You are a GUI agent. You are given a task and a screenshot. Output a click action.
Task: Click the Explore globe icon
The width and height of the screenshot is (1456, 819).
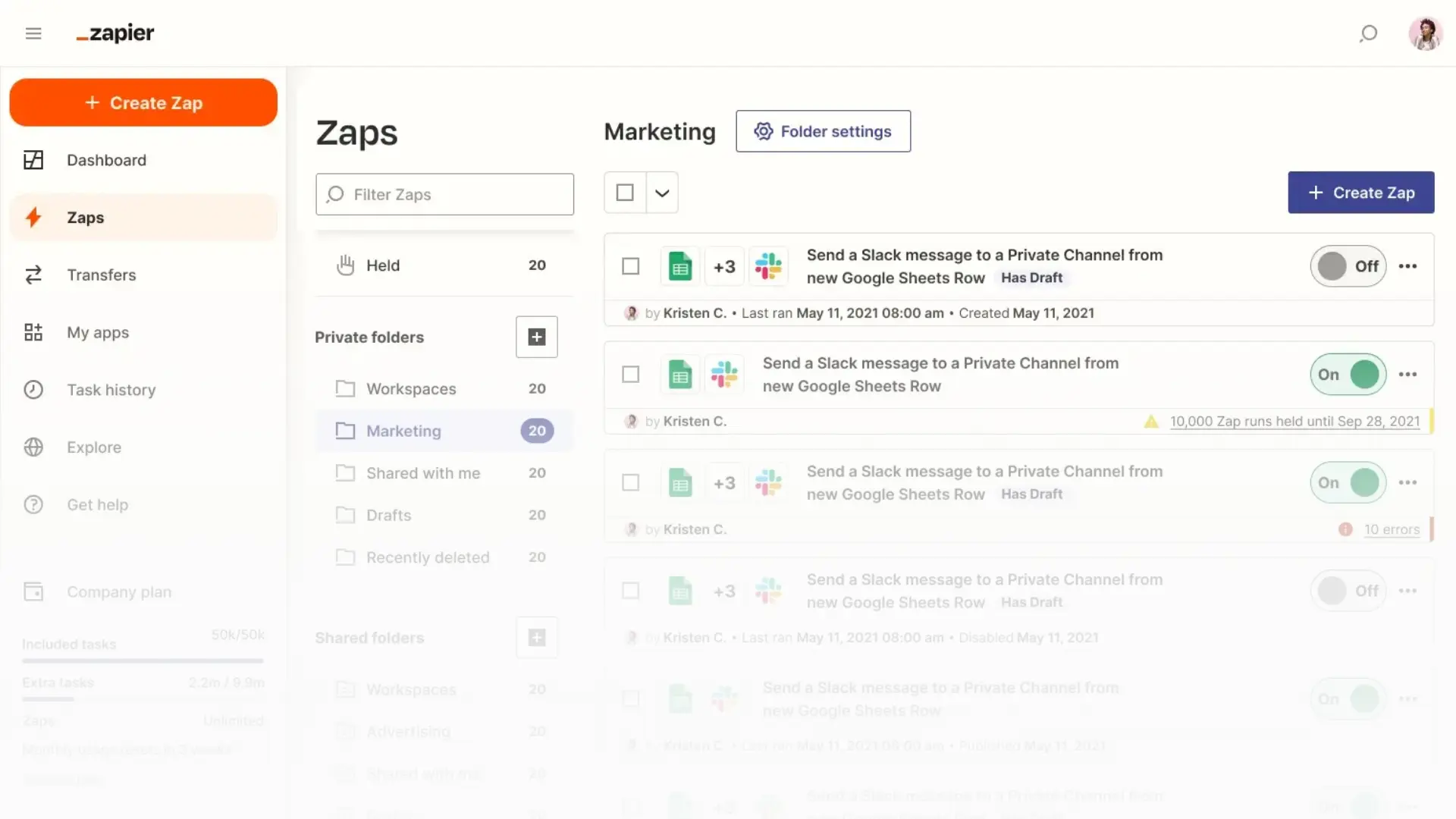coord(33,447)
